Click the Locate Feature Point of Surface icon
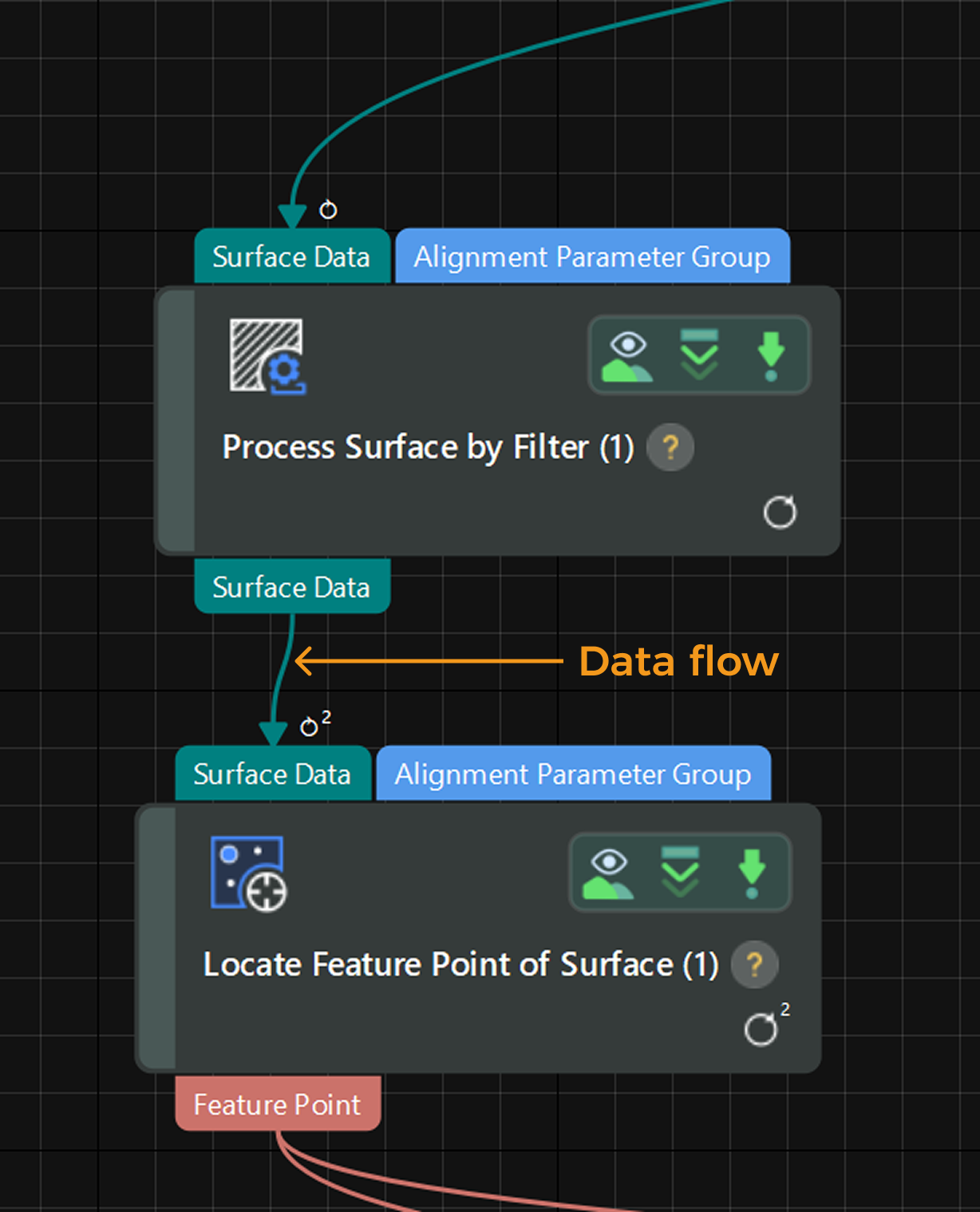The image size is (980, 1212). click(248, 873)
